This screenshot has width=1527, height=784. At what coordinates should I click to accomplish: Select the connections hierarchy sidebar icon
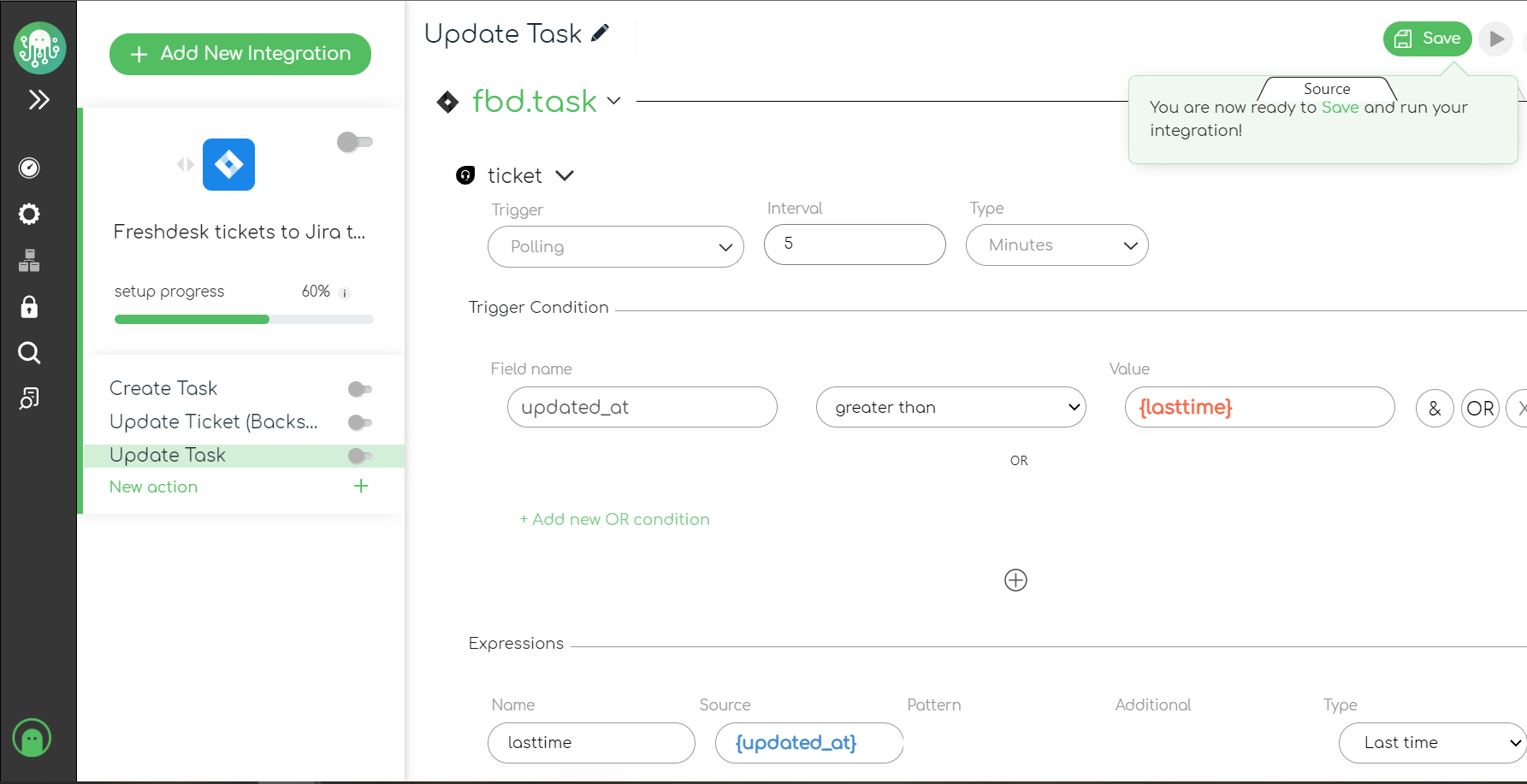click(29, 261)
